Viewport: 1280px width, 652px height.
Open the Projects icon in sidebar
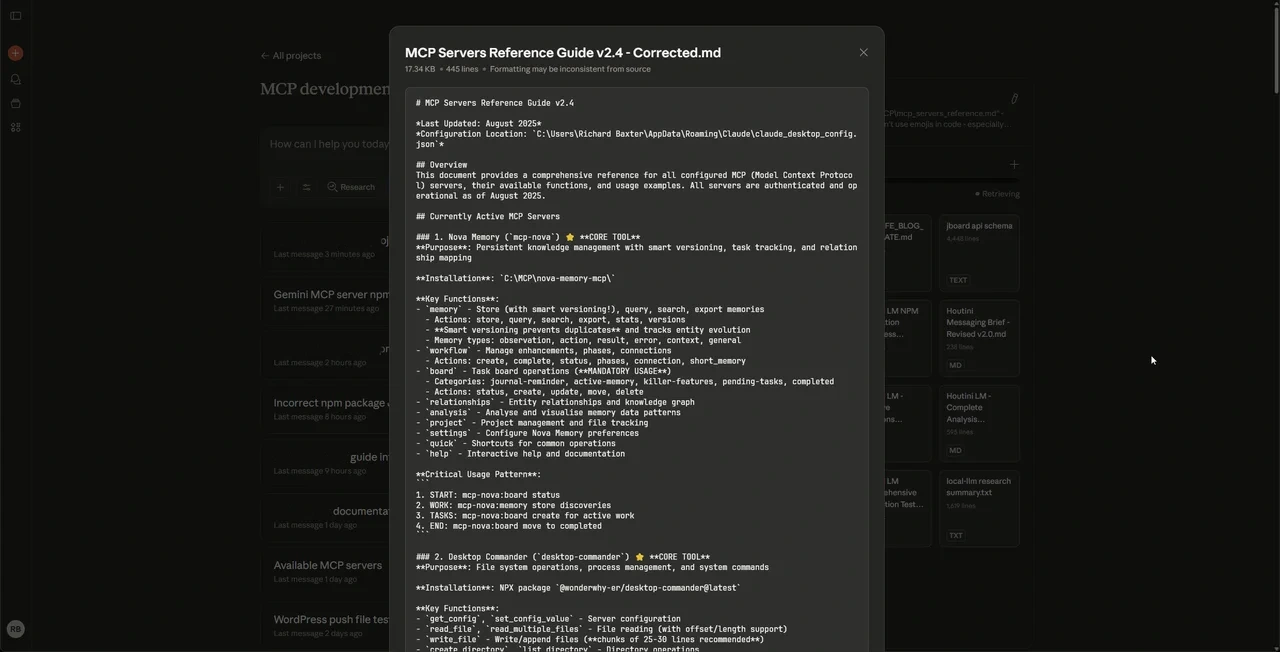[15, 103]
